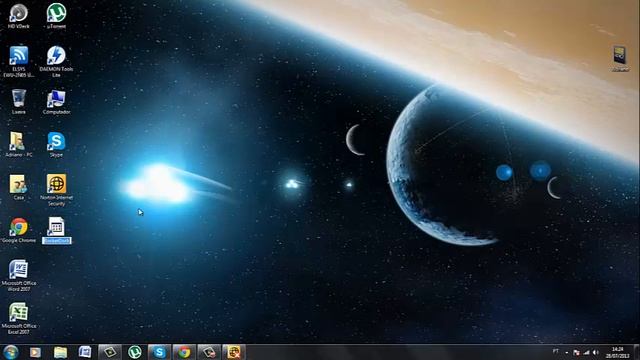Select the highlighted desktop file with calendar icon
Viewport: 640px width, 360px height.
pos(56,231)
